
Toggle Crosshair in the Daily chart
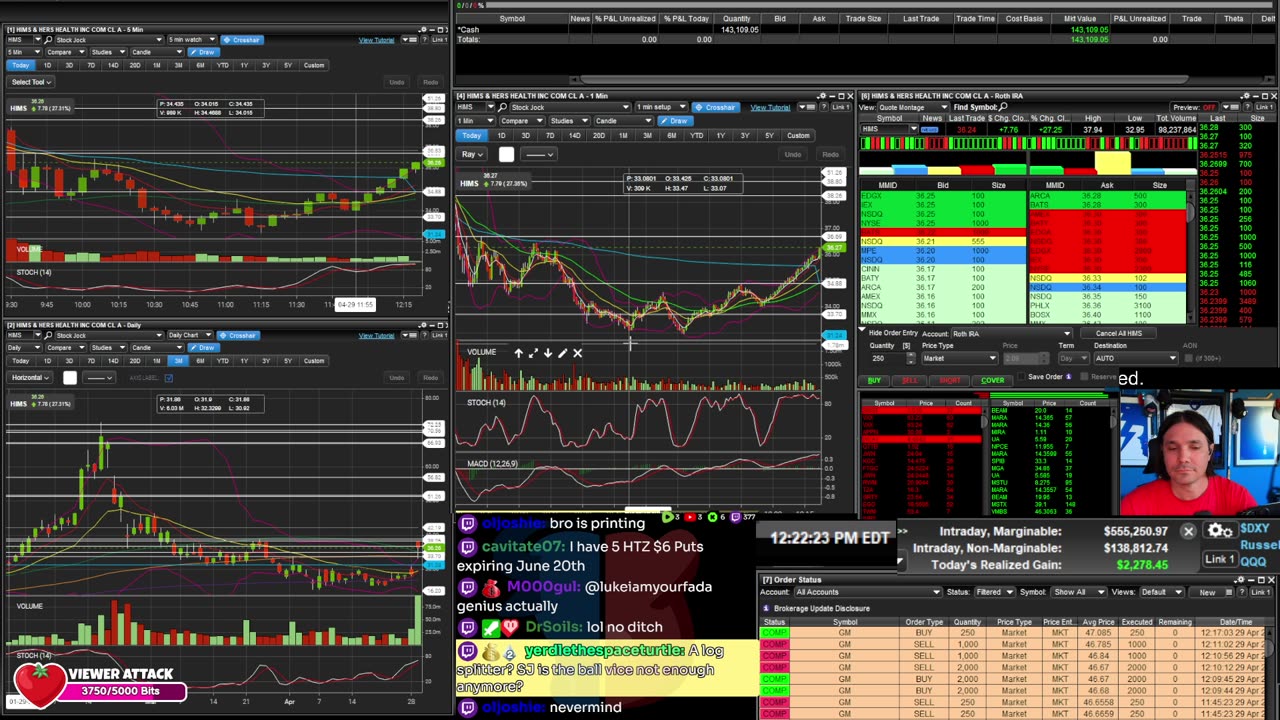tap(238, 335)
